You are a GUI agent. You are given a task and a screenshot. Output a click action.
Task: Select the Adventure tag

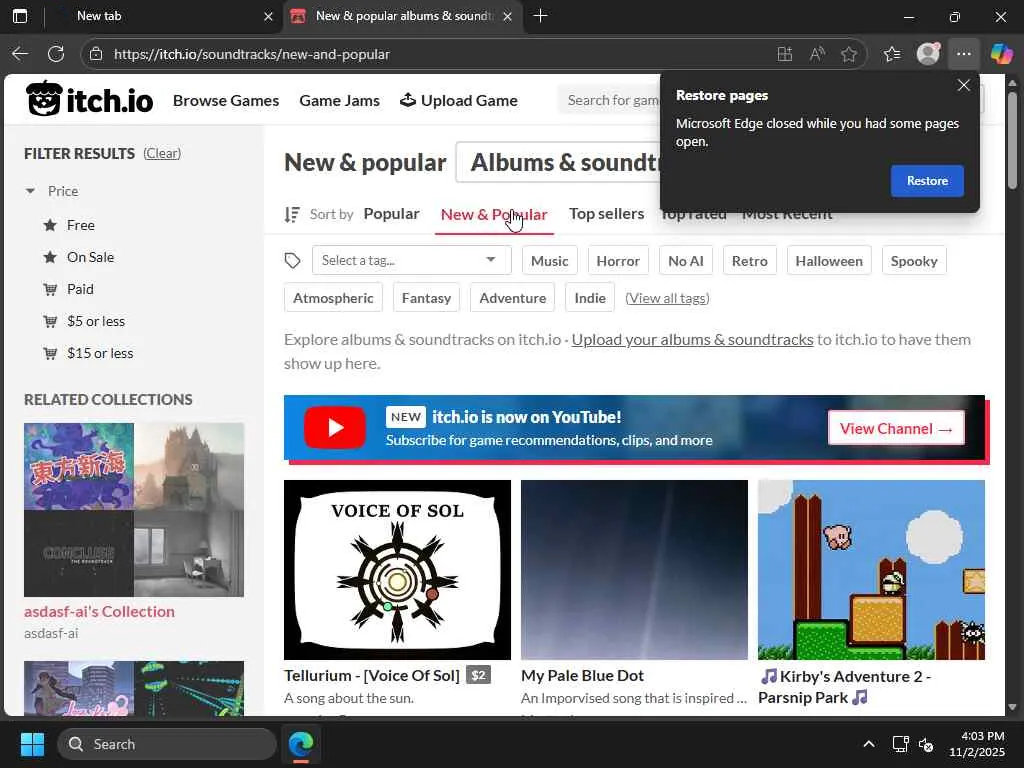513,298
